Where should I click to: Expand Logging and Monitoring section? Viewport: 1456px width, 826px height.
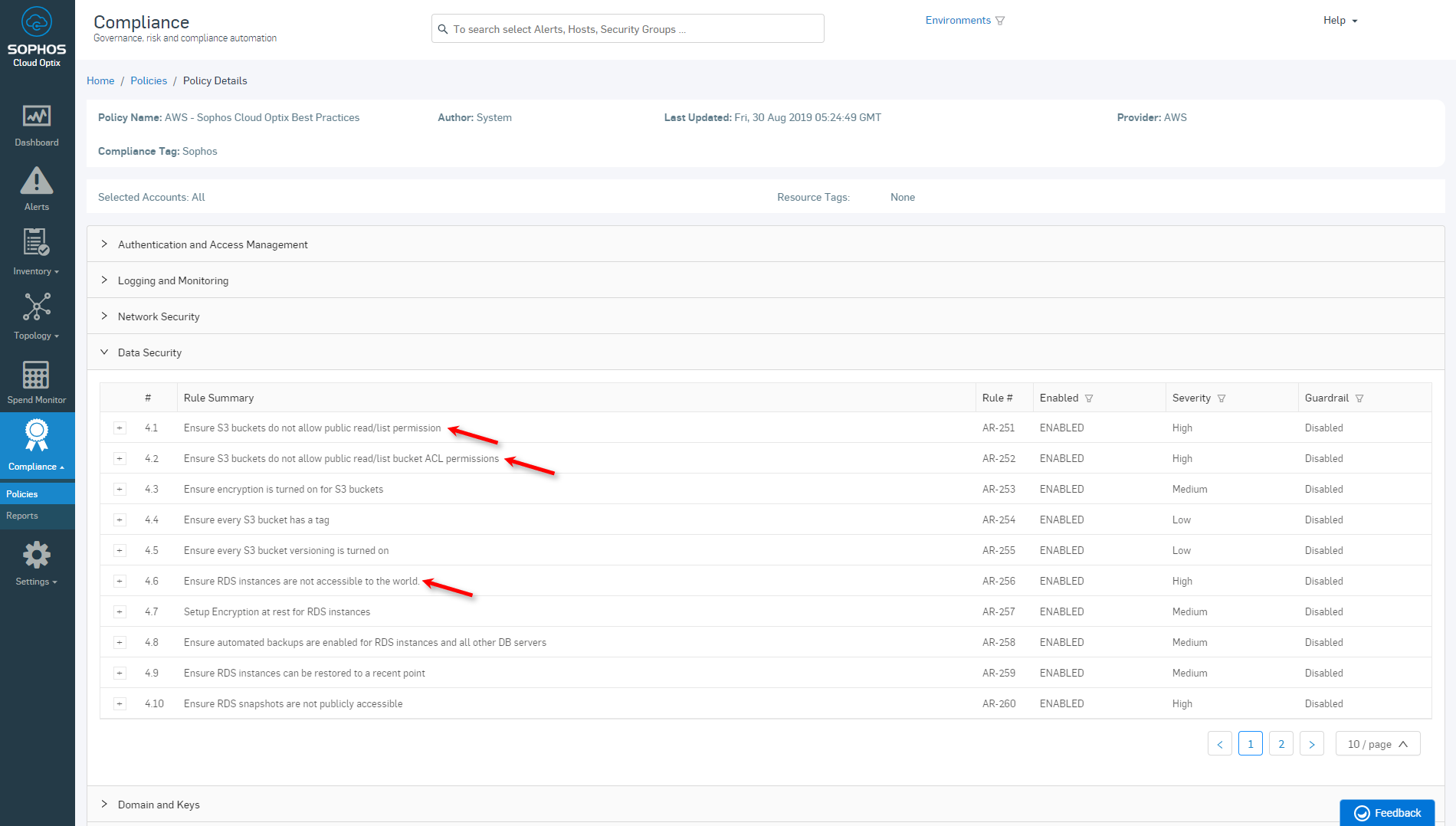[x=766, y=280]
